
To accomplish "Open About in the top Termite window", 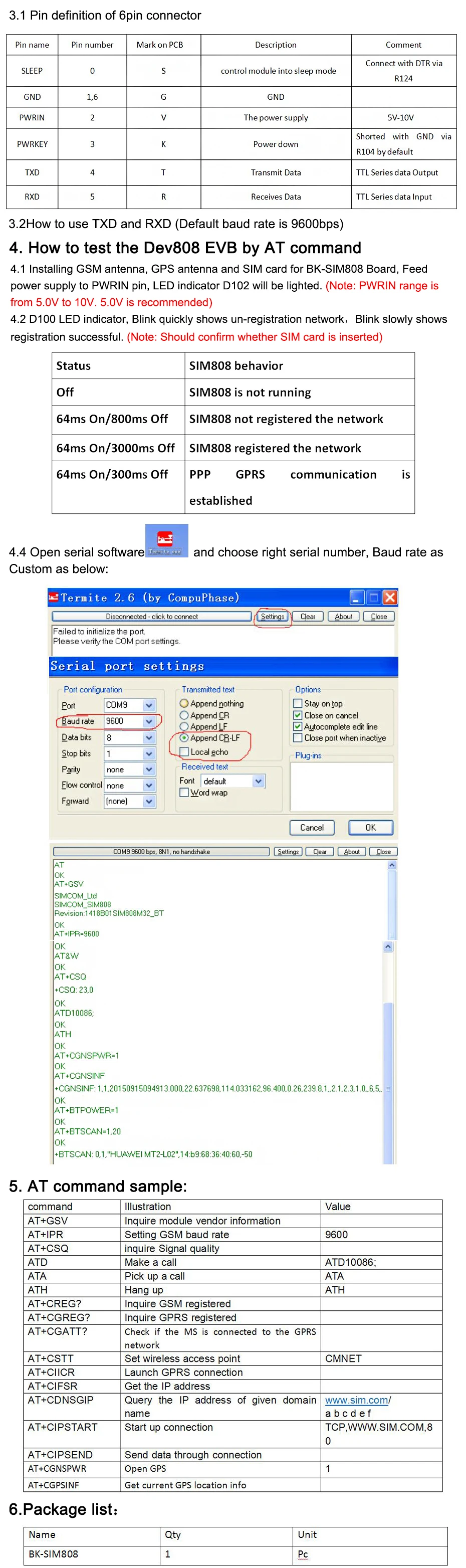I will point(343,616).
